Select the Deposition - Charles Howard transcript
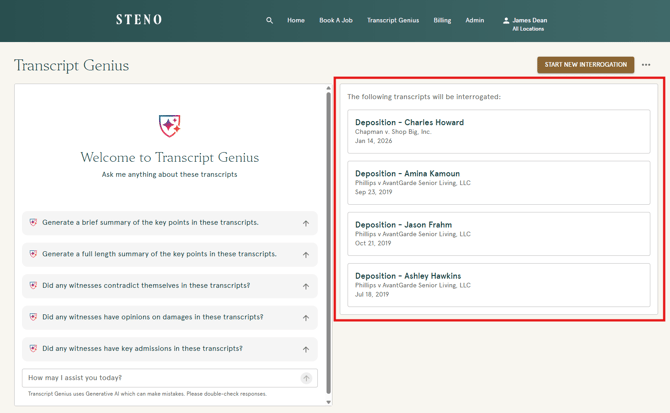670x413 pixels. (498, 131)
